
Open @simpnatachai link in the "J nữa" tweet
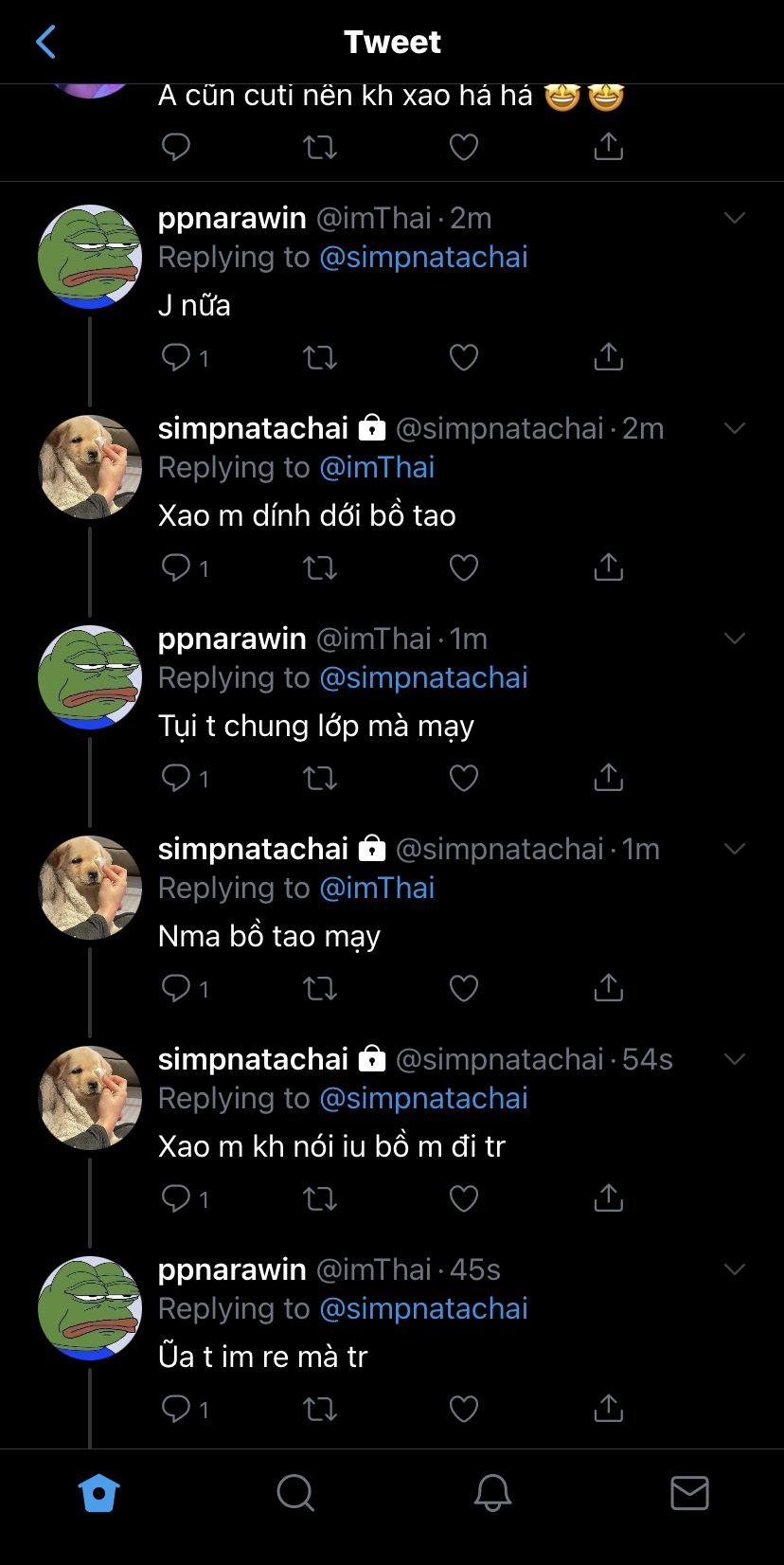(x=423, y=258)
